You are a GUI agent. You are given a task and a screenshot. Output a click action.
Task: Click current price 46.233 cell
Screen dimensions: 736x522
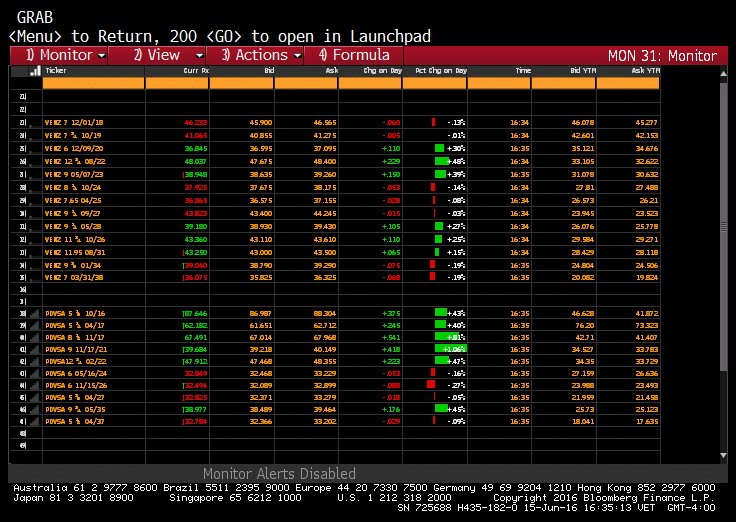tap(196, 123)
